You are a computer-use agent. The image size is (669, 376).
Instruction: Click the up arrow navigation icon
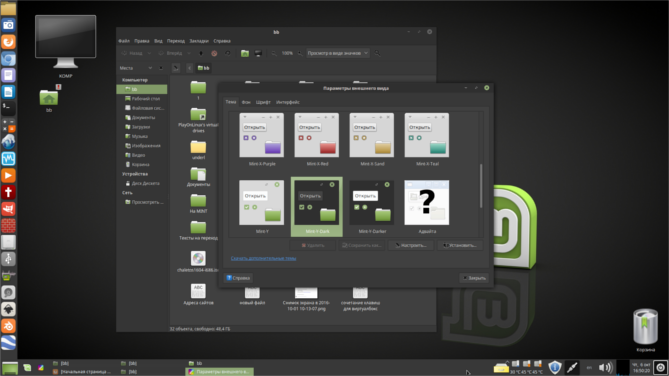click(201, 53)
